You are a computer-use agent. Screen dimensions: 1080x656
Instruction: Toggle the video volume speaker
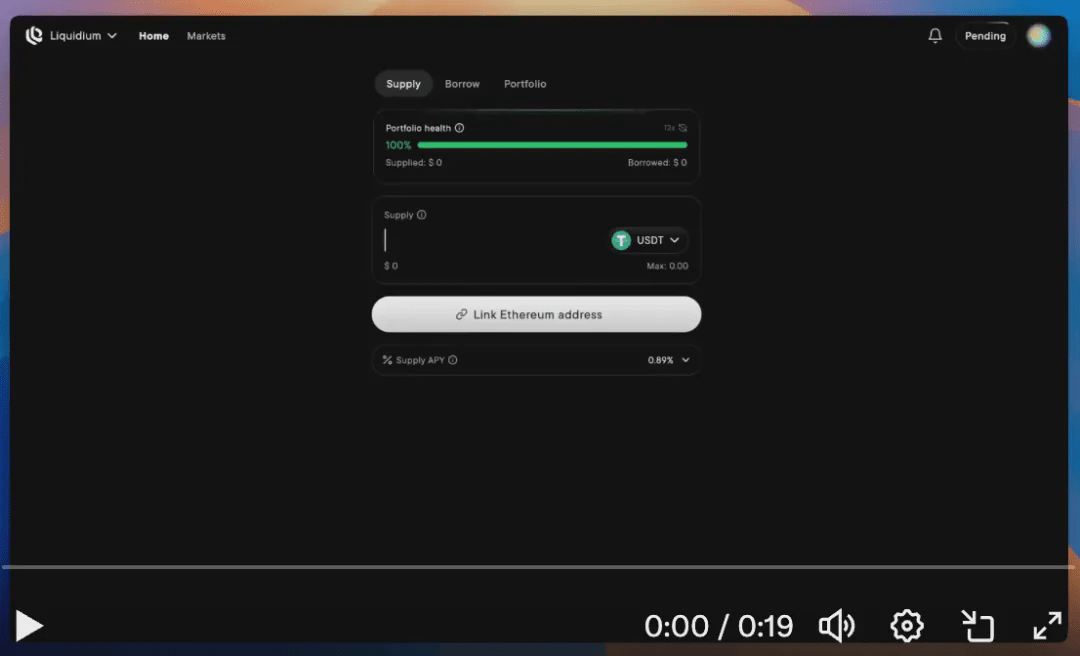837,626
